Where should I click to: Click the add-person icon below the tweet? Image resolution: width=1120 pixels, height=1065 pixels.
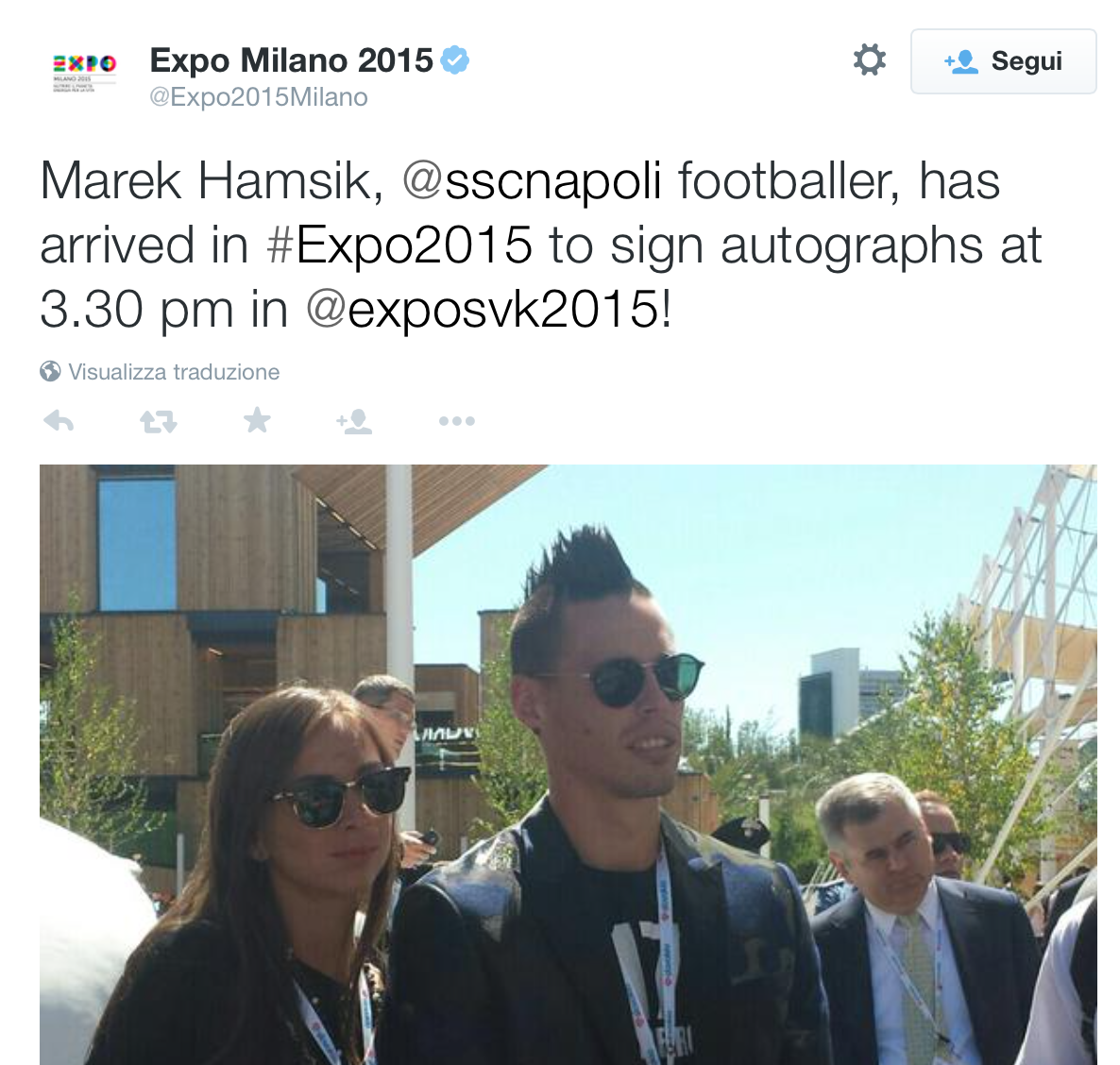click(x=354, y=421)
